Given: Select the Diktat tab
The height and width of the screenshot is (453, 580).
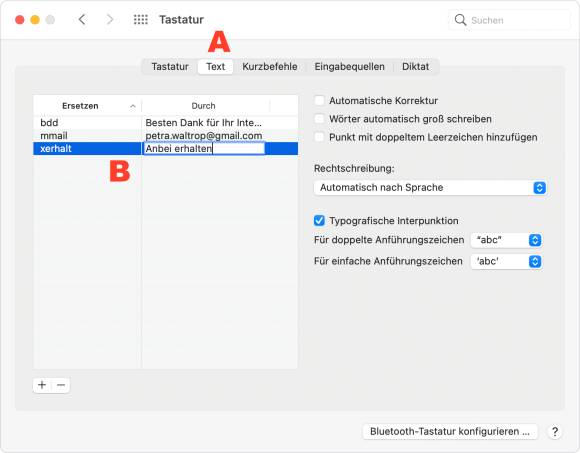Looking at the screenshot, I should (415, 67).
